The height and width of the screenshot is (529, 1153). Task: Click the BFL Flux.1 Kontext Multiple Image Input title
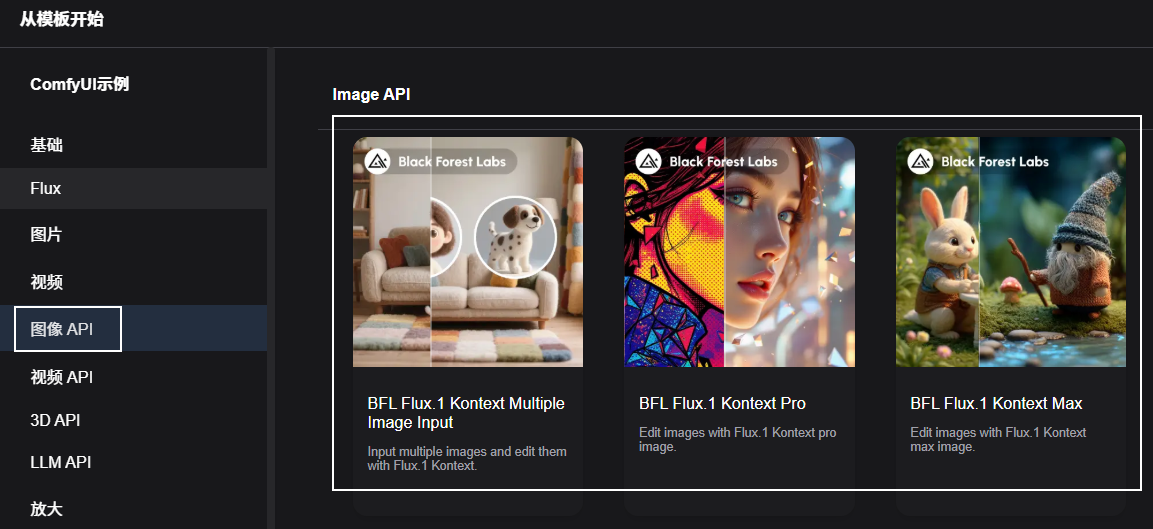(466, 413)
